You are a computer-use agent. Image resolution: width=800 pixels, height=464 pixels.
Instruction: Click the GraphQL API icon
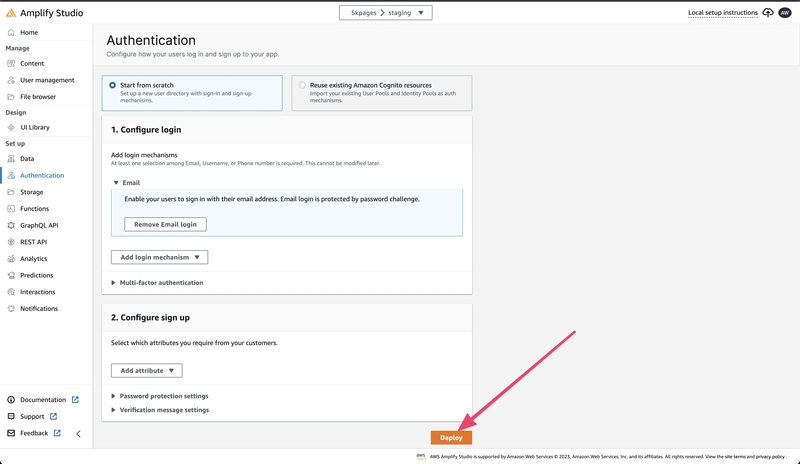point(11,225)
